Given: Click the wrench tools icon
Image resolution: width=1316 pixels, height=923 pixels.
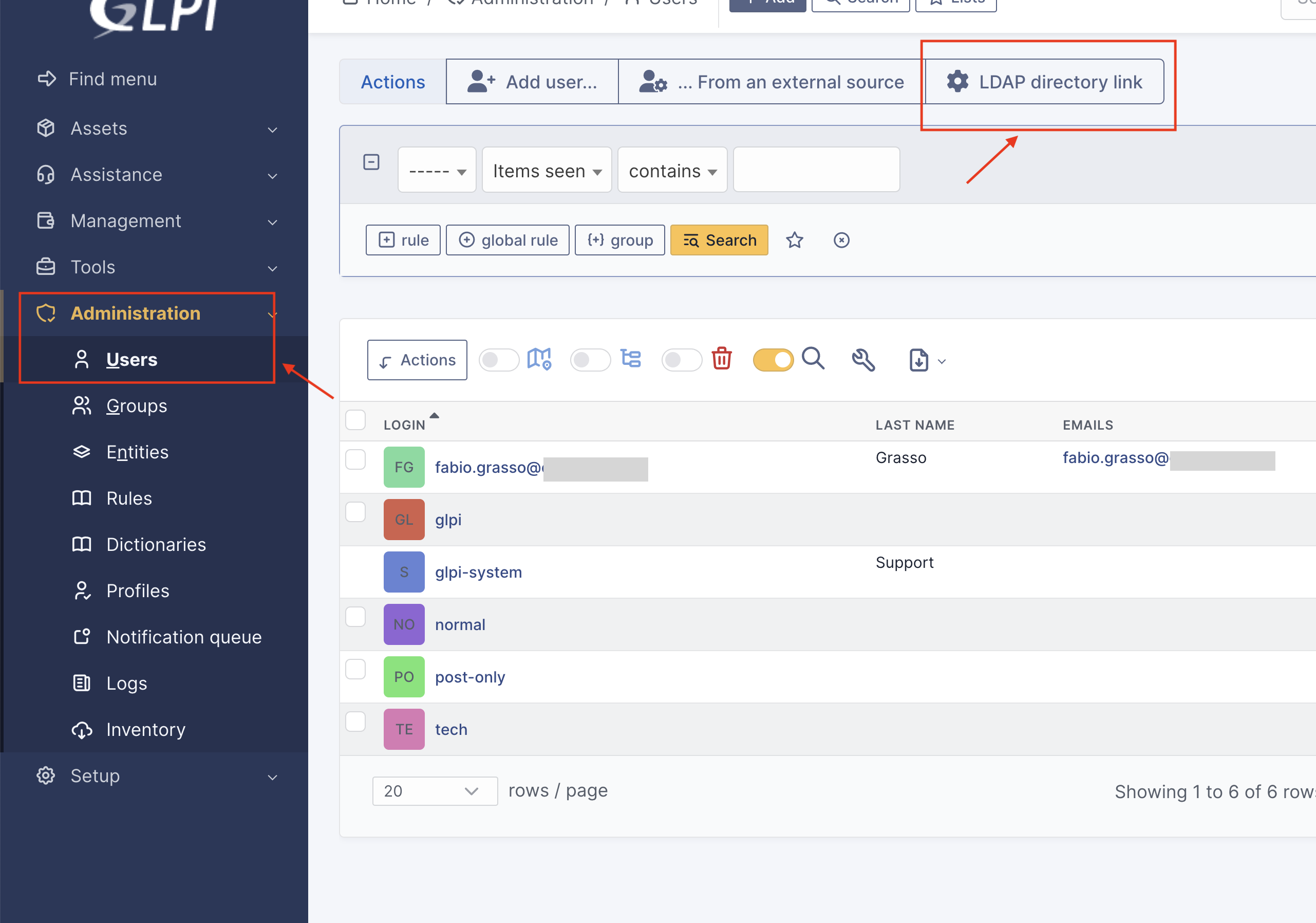Looking at the screenshot, I should click(862, 360).
